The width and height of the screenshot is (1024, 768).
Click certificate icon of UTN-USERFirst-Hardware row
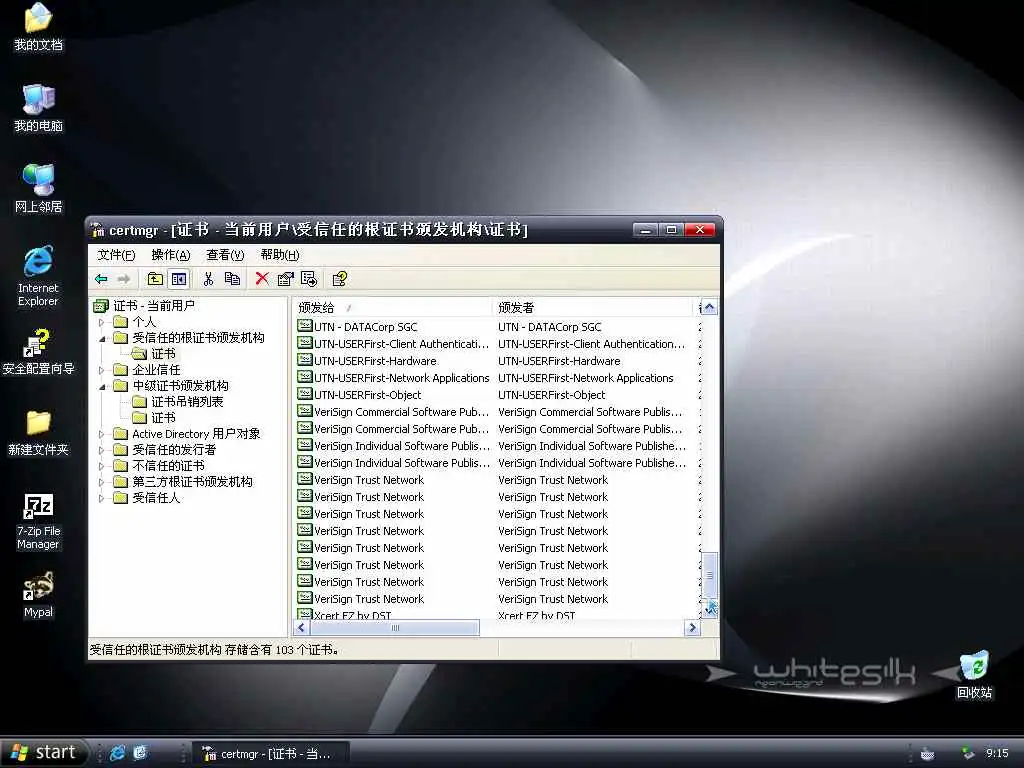[x=304, y=360]
